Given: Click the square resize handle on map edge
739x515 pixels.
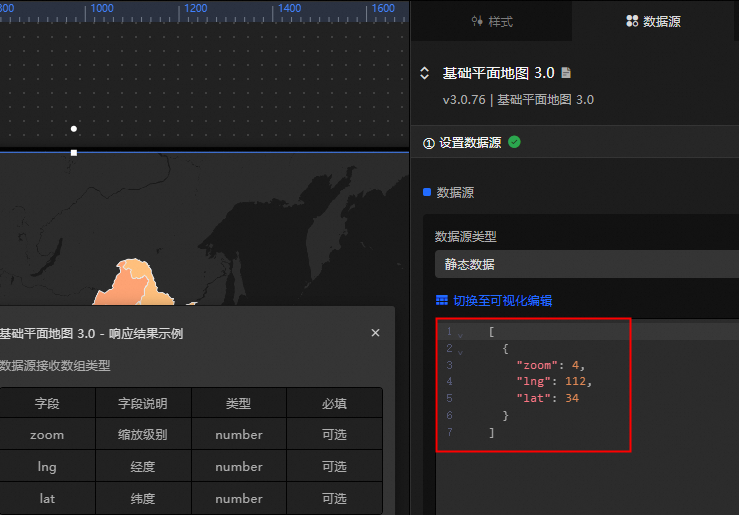Looking at the screenshot, I should click(74, 153).
